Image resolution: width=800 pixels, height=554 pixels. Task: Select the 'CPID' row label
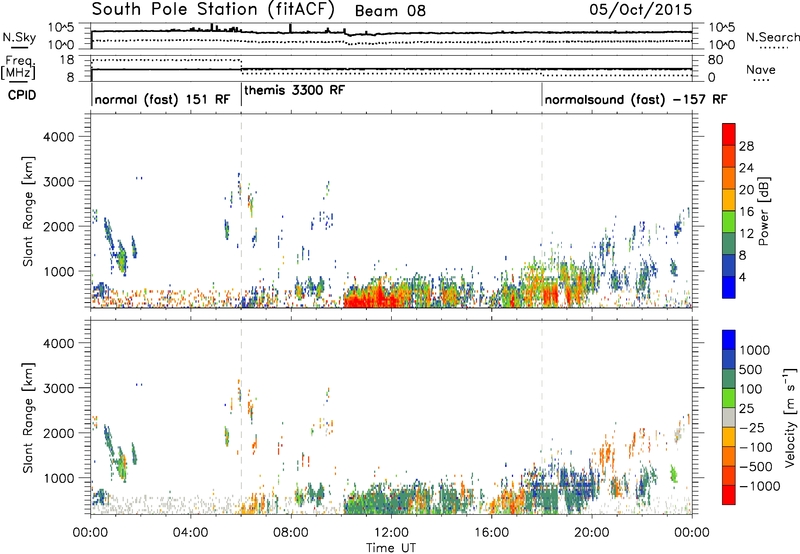(22, 95)
